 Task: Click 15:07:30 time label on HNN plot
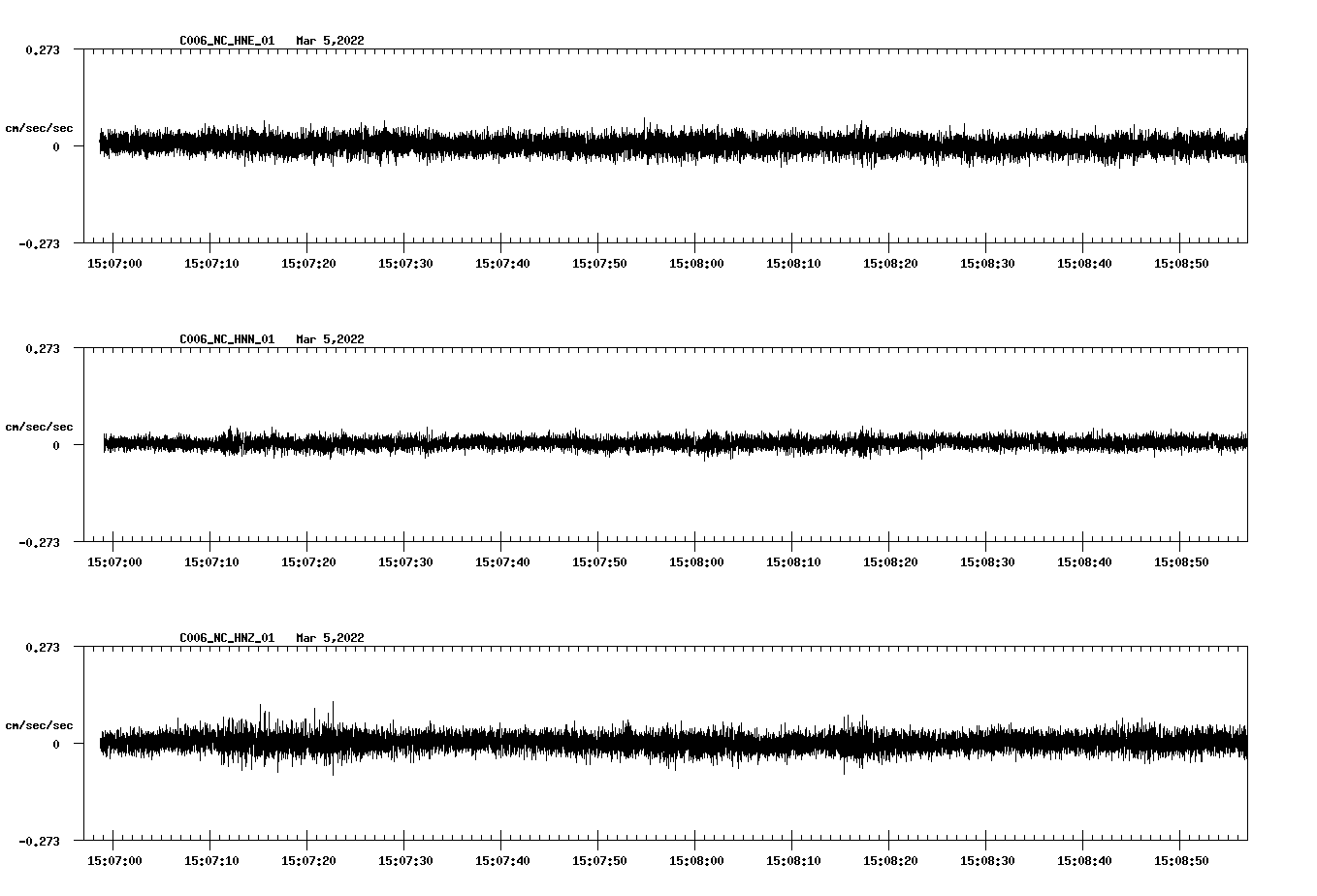405,562
